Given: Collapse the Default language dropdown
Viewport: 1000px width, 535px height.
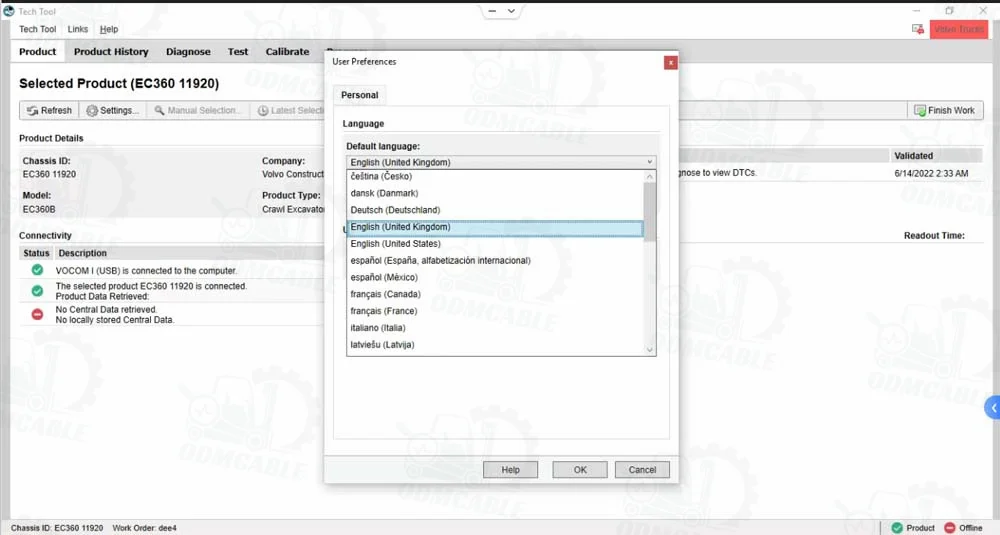Looking at the screenshot, I should 649,162.
